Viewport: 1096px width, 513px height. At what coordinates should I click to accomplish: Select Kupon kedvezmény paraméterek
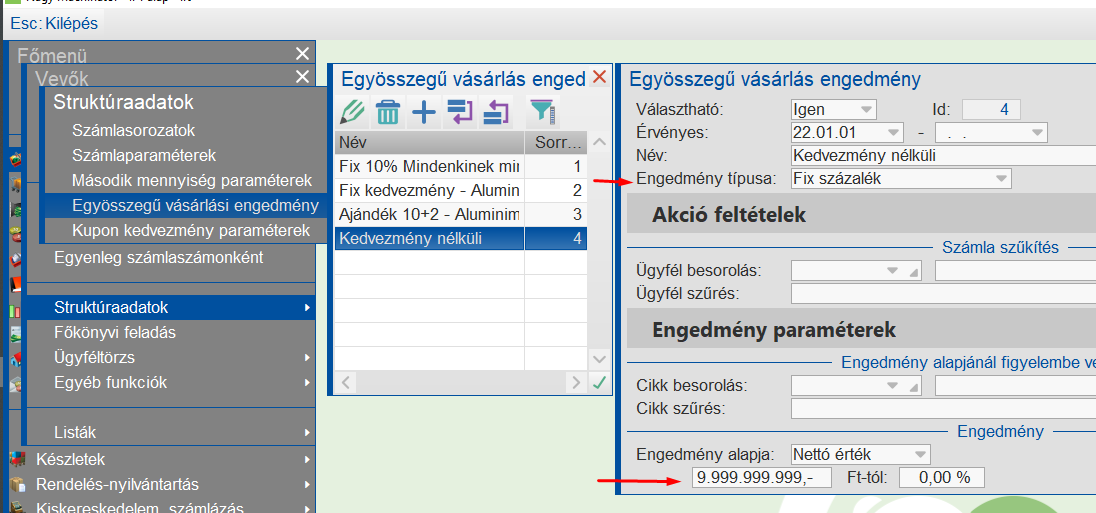191,230
